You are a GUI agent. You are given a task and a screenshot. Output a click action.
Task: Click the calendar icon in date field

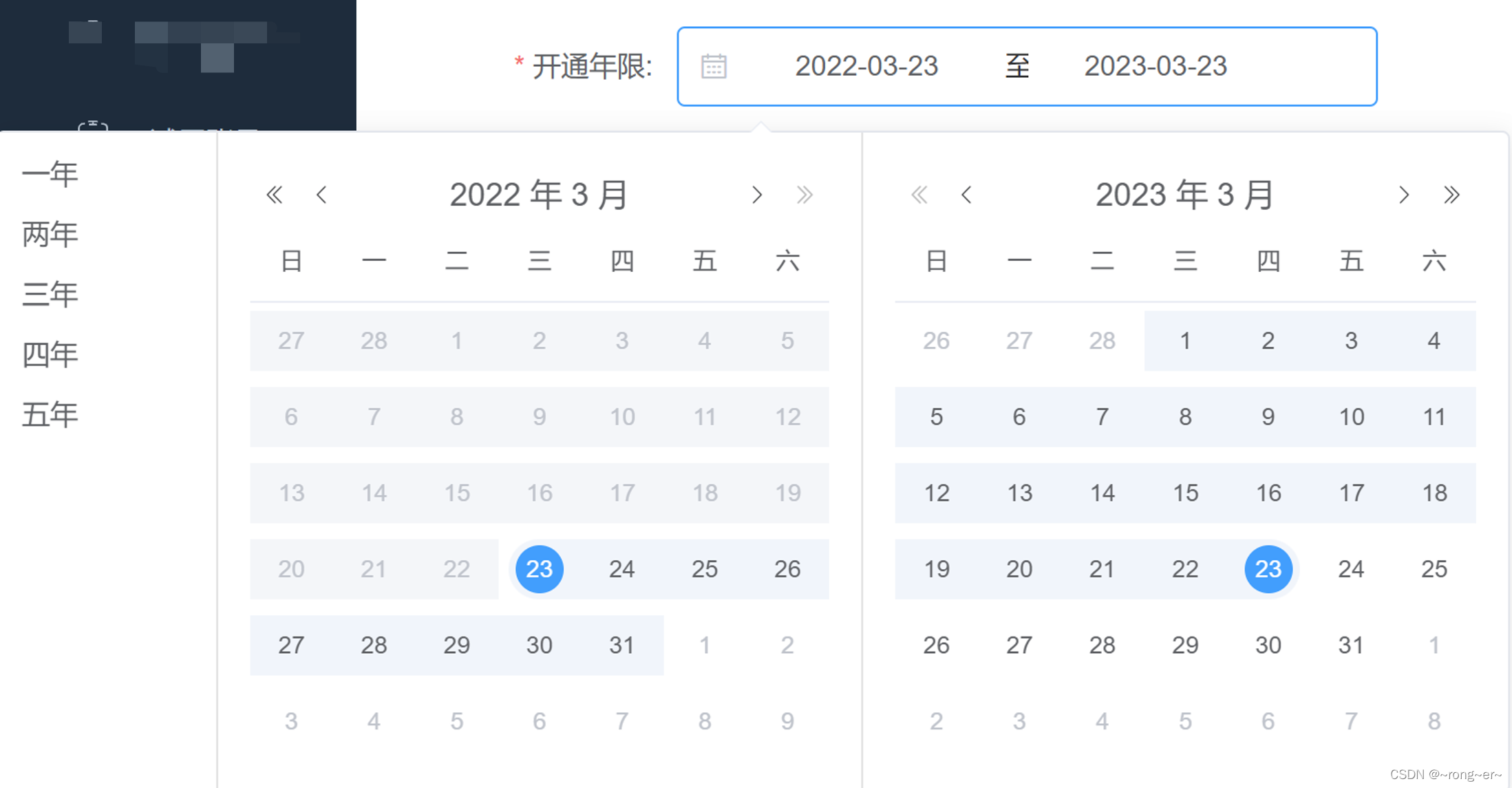[714, 67]
